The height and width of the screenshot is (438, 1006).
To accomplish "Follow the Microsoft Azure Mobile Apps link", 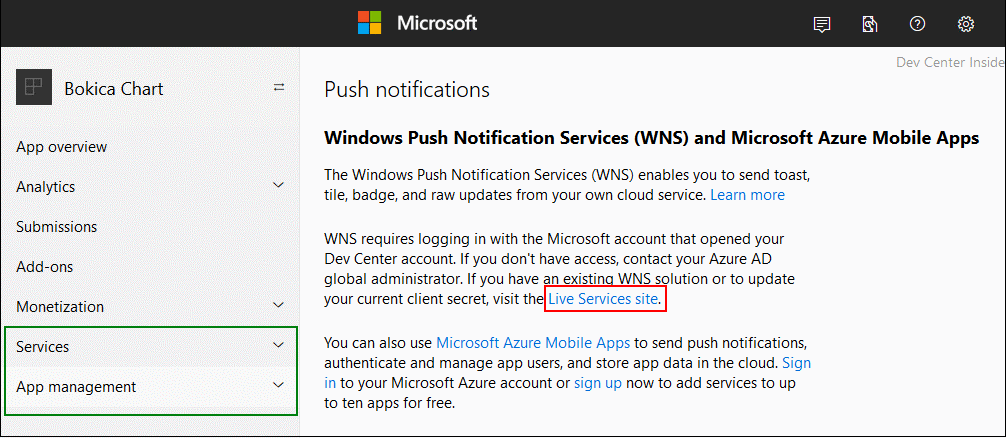I will 533,343.
